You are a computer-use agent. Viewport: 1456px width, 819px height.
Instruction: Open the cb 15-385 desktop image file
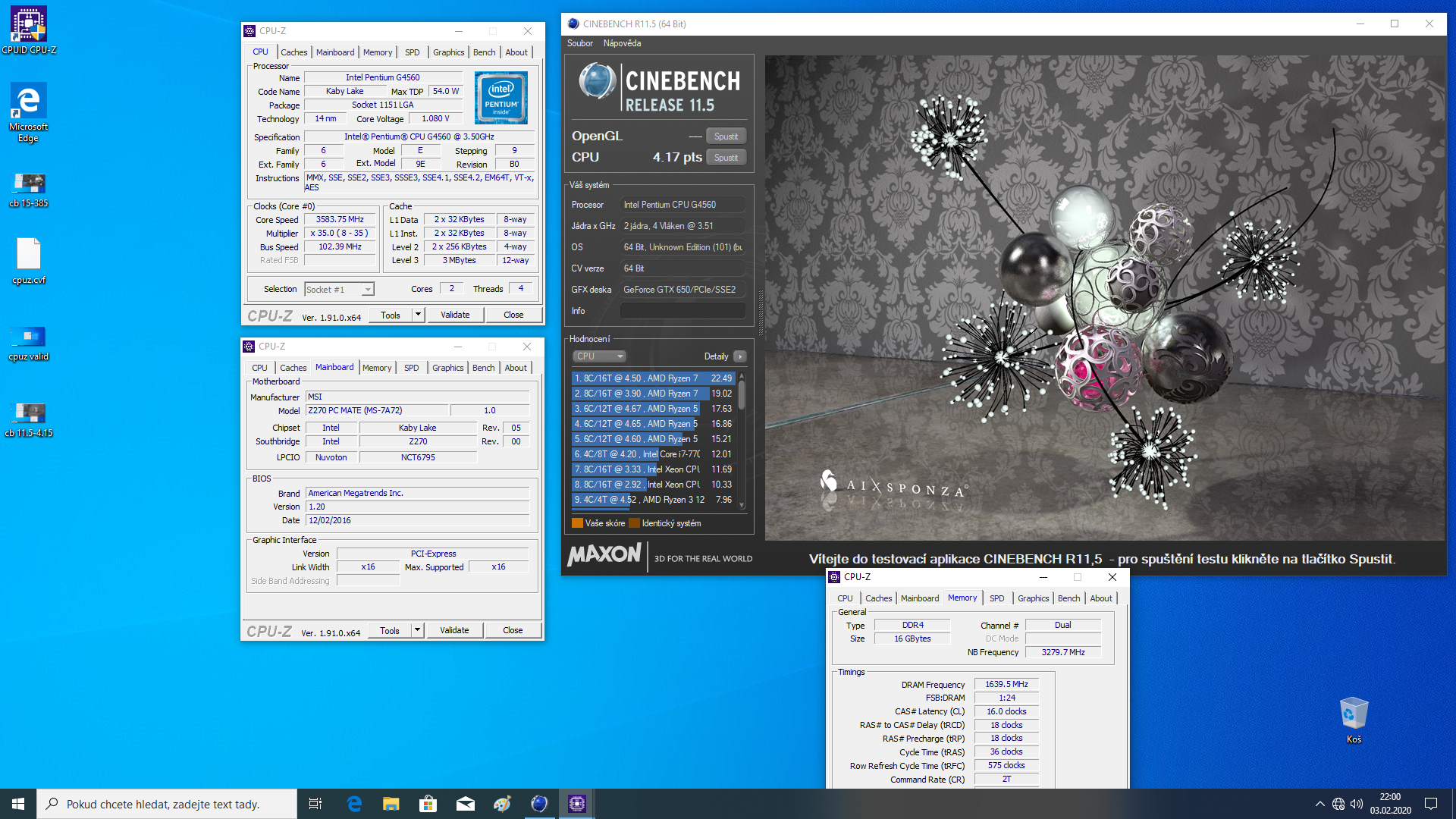coord(29,190)
